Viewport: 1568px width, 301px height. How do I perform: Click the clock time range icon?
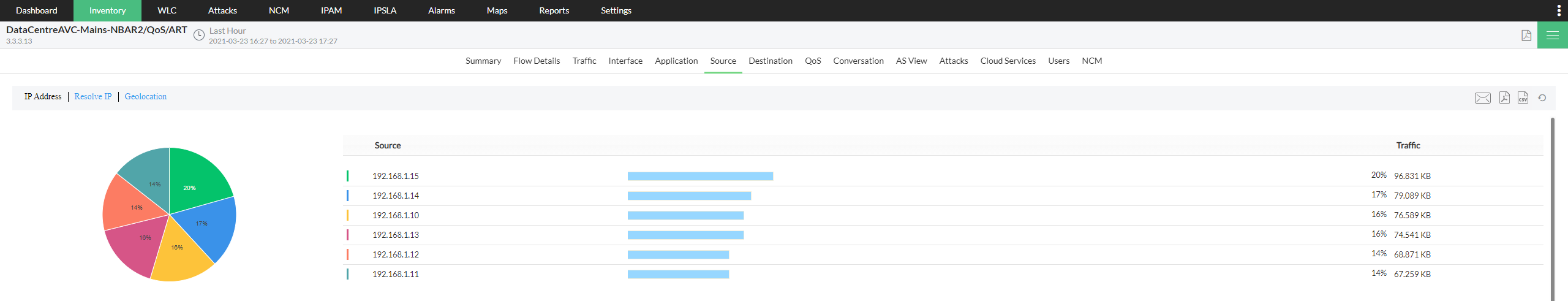coord(199,36)
